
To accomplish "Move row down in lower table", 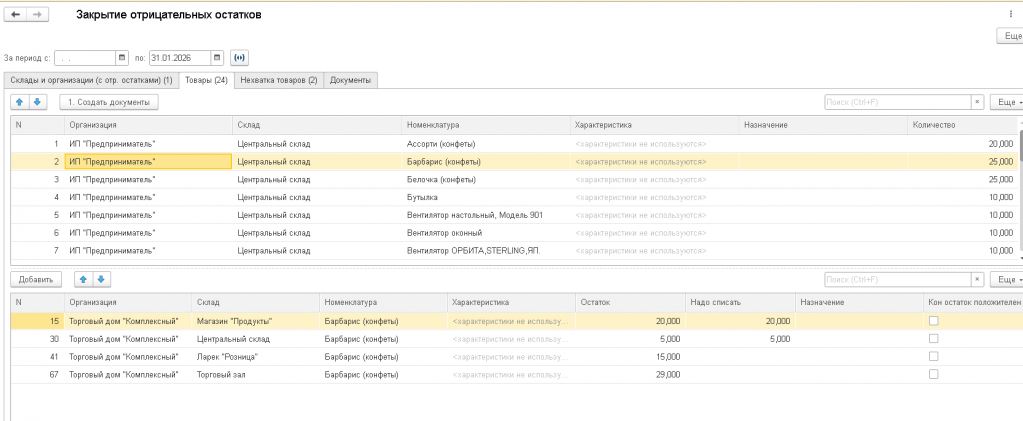I will pyautogui.click(x=101, y=279).
